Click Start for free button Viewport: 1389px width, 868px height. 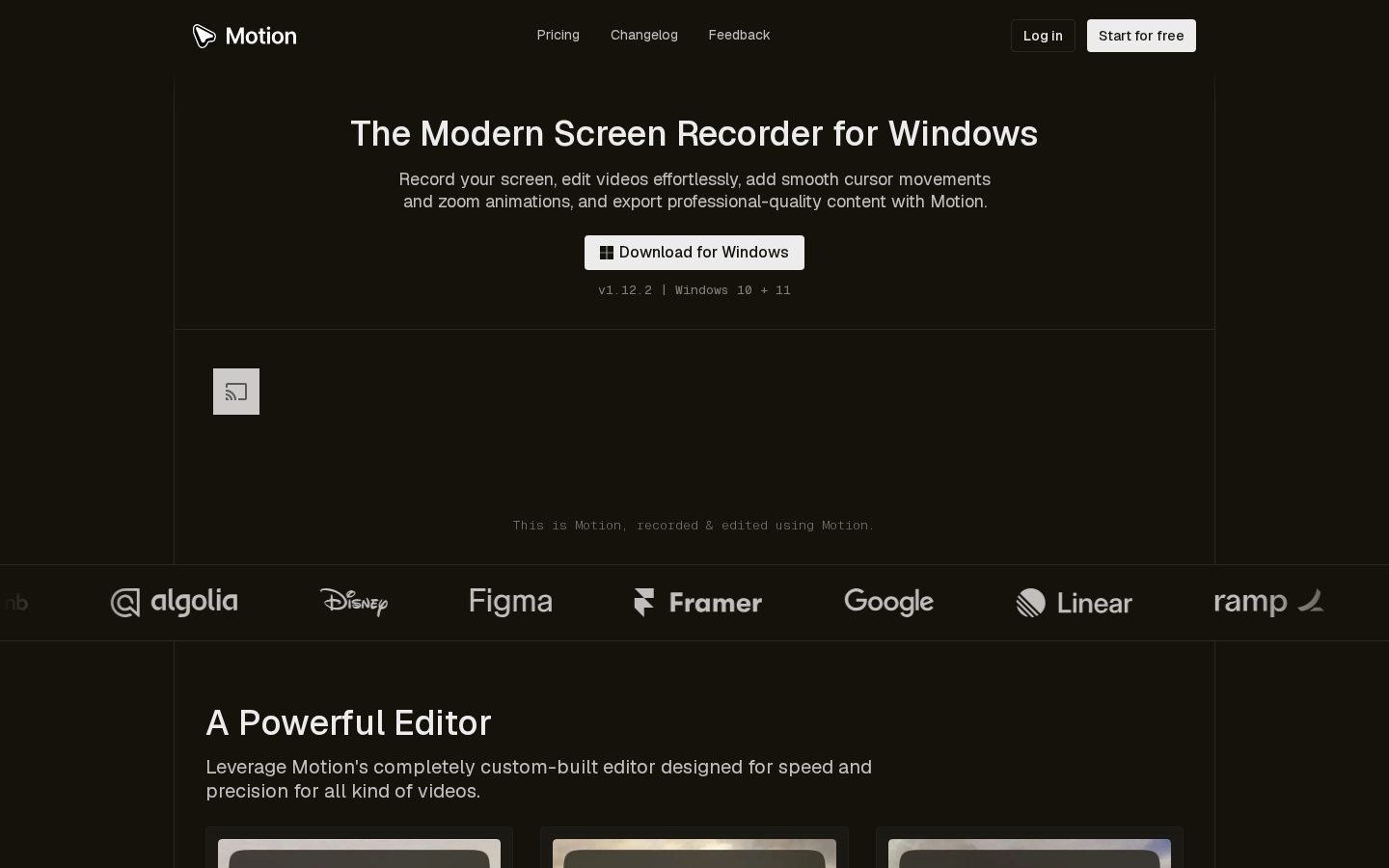(1141, 36)
